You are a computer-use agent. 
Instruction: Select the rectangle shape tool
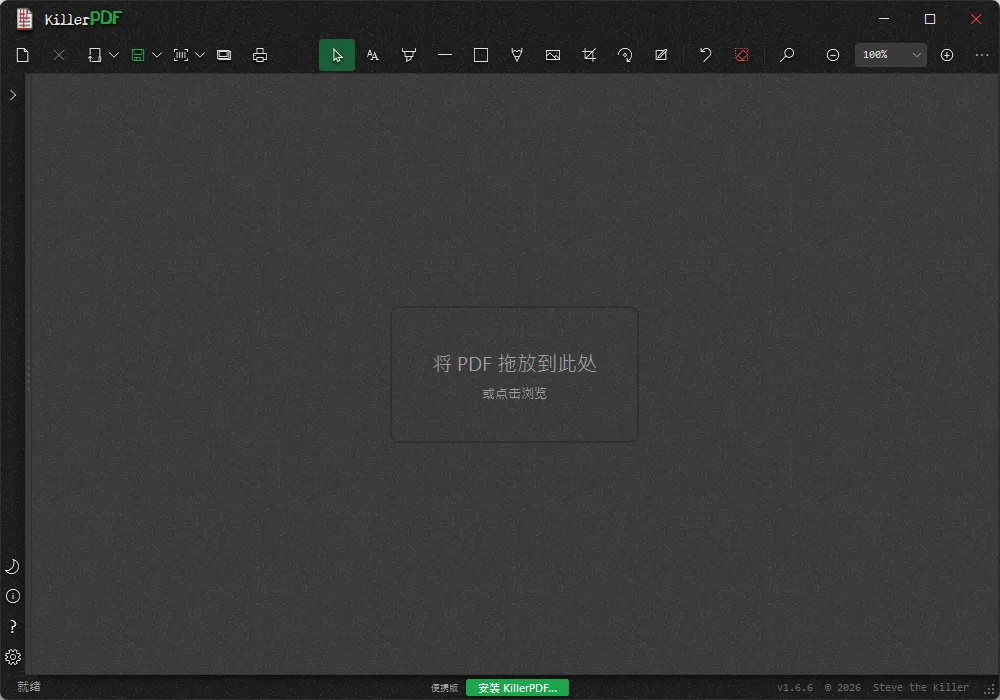tap(481, 55)
